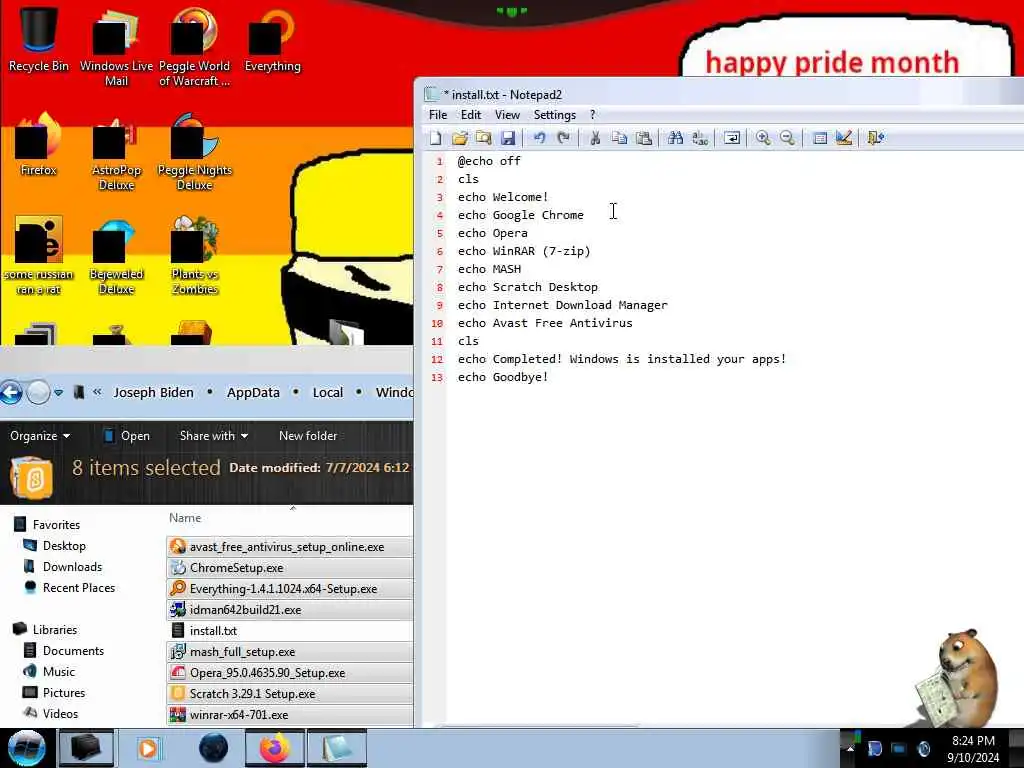
Task: Open the syntax scheme selection icon
Action: point(820,138)
